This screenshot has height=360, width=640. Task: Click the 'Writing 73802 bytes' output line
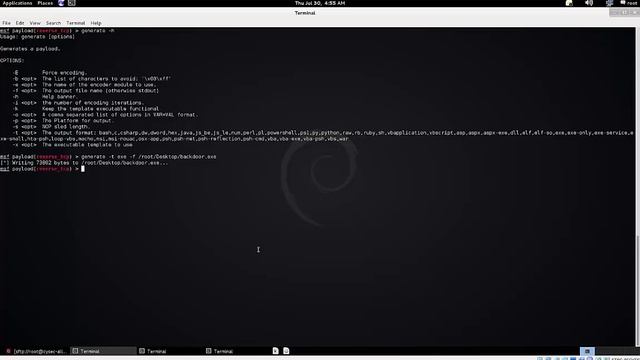tap(84, 162)
